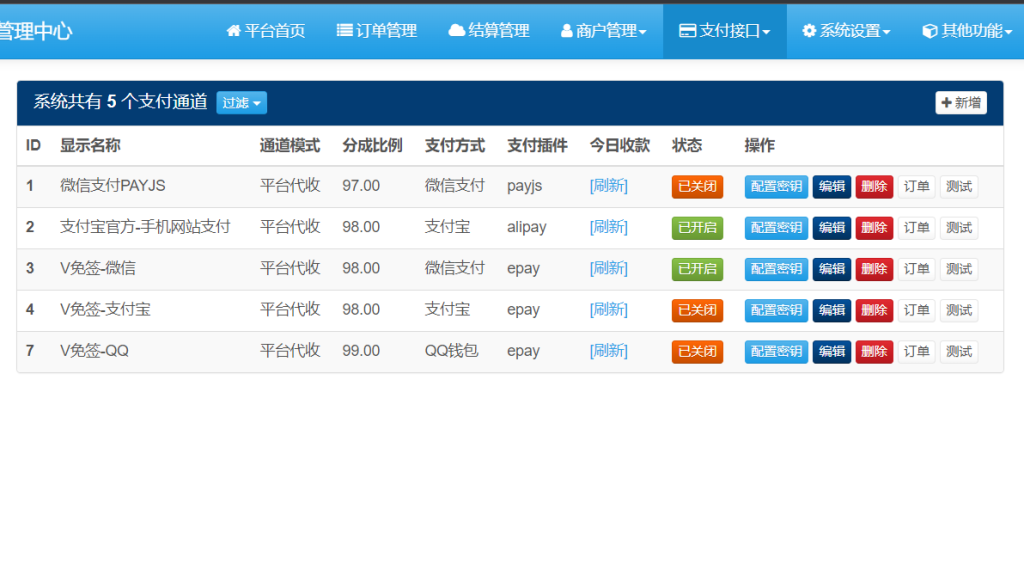Click the 新增 add channel button
1024x576 pixels.
961,103
